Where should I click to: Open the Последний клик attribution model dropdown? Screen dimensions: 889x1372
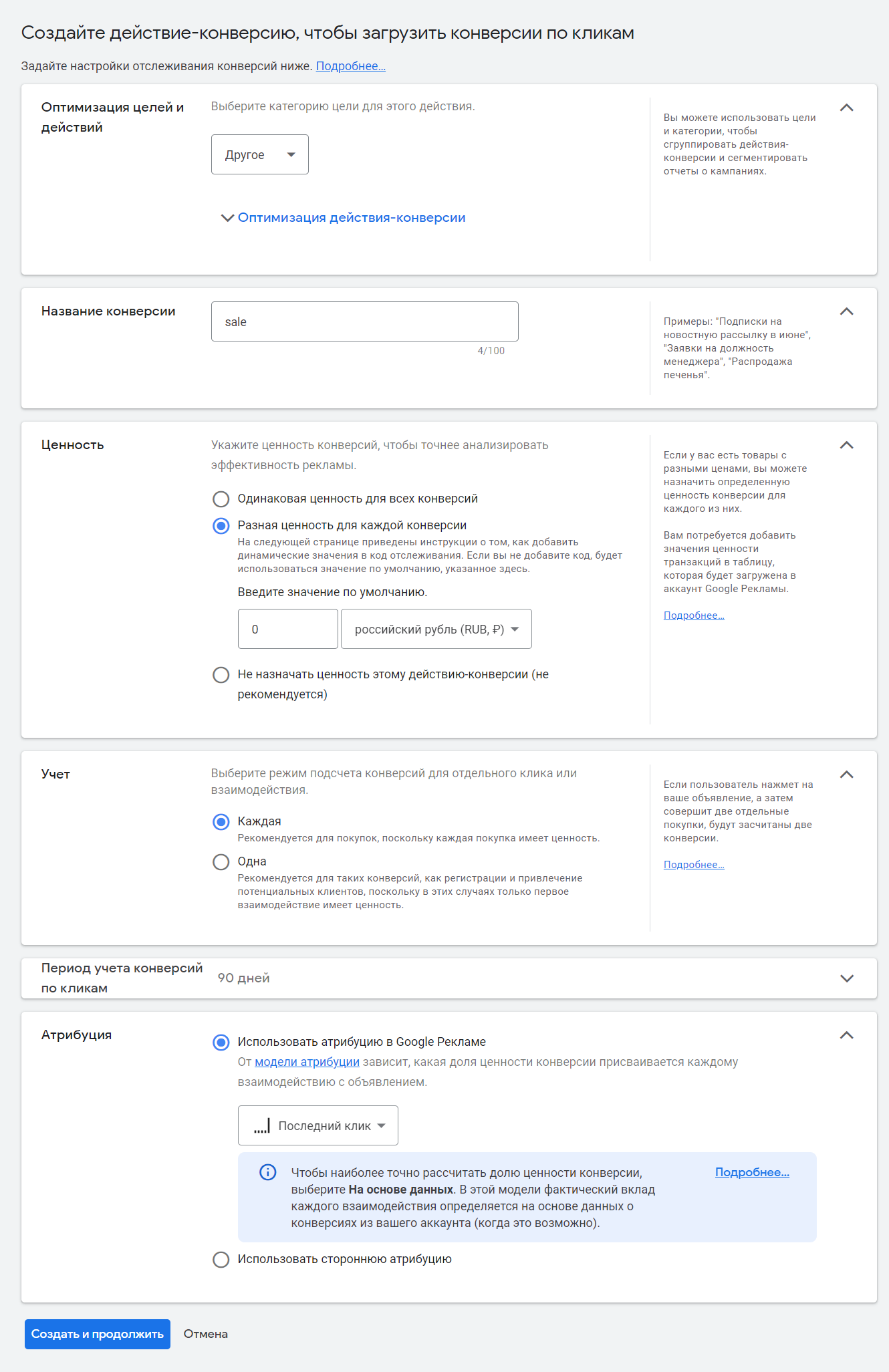[x=317, y=1125]
